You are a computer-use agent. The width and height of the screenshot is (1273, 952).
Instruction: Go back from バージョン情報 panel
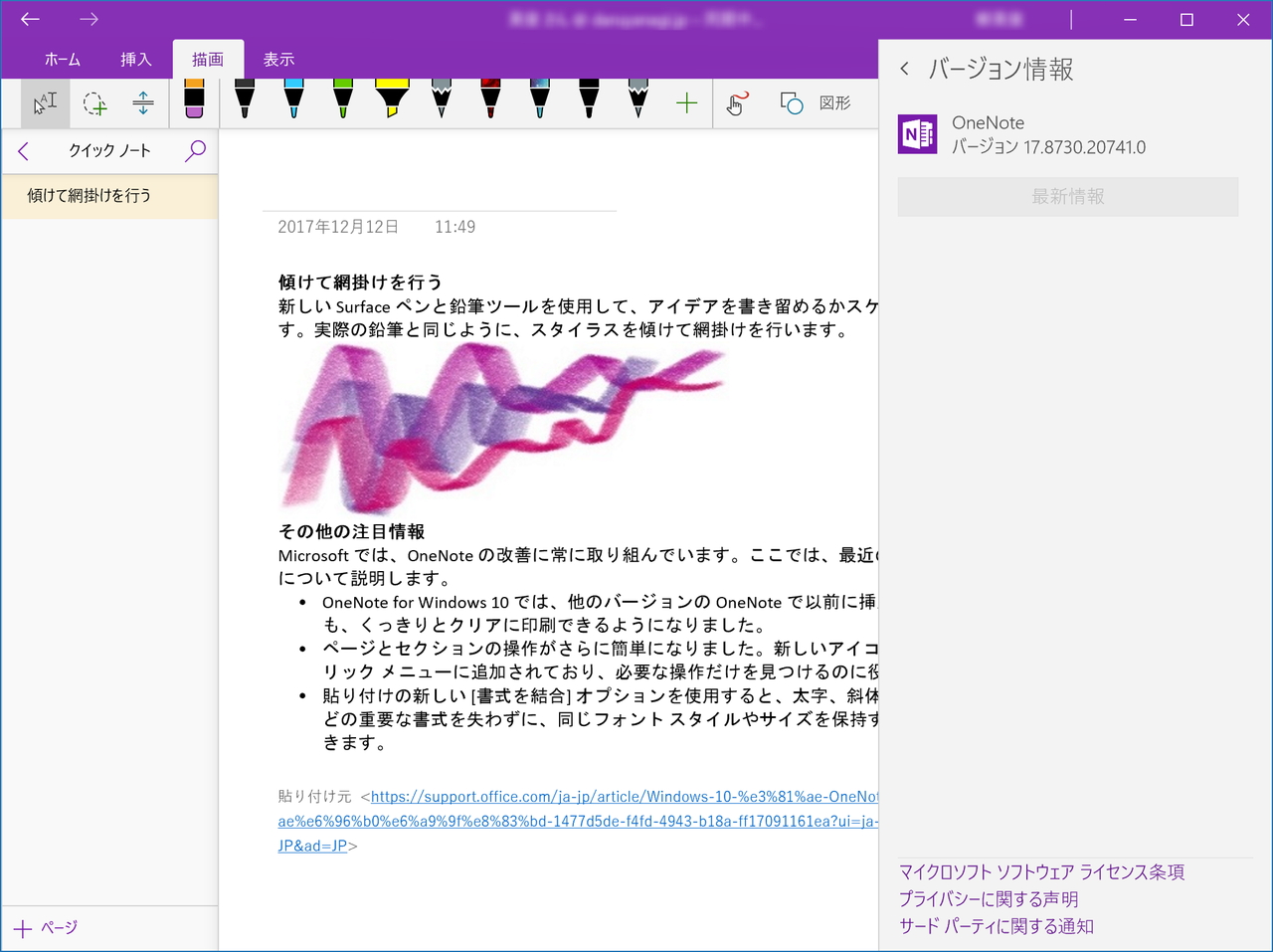coord(906,68)
